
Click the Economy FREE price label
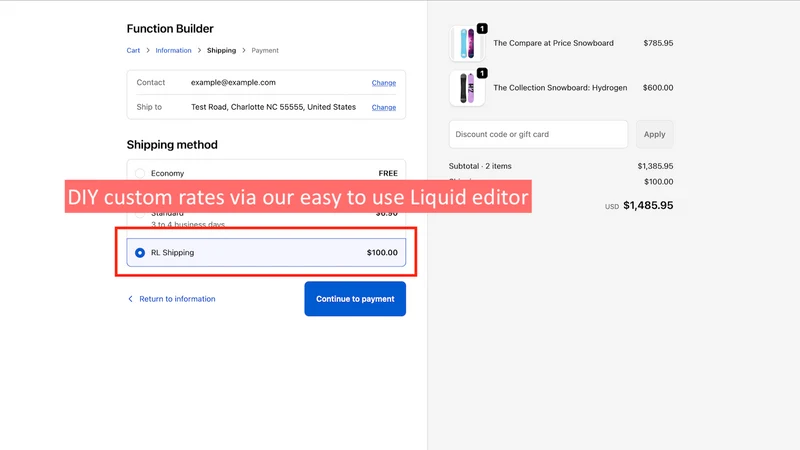[x=388, y=173]
